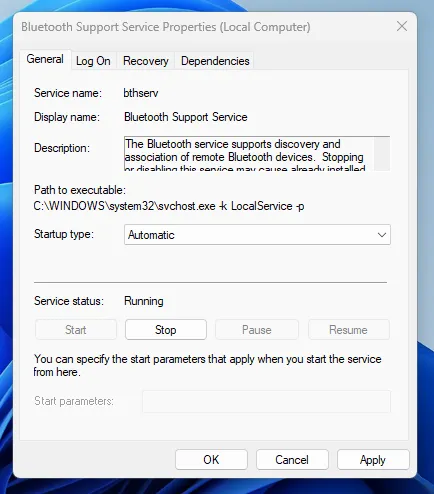Open the Startup type dropdown
The height and width of the screenshot is (494, 434).
[257, 235]
